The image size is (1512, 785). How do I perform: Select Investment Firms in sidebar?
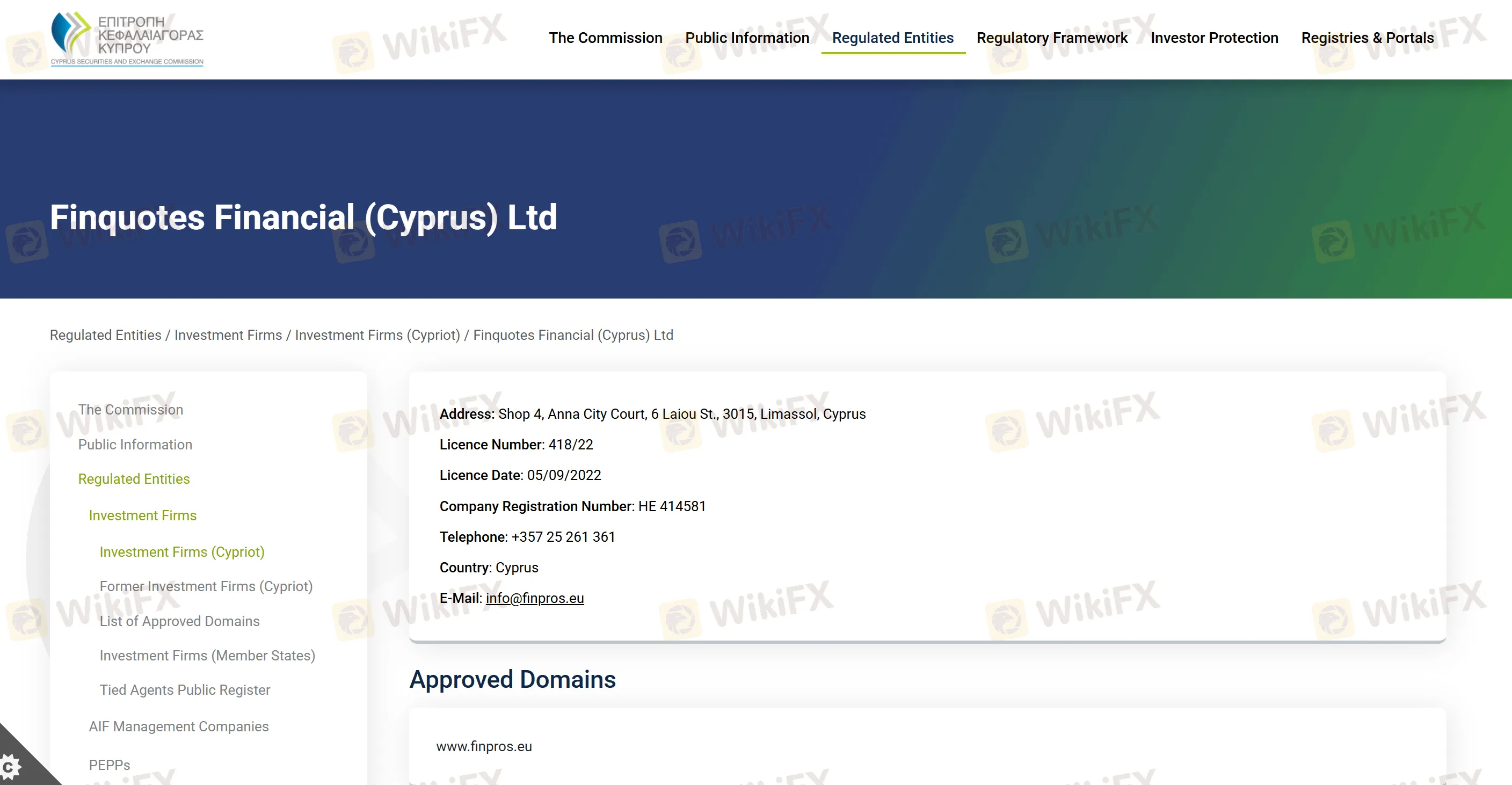(x=142, y=515)
